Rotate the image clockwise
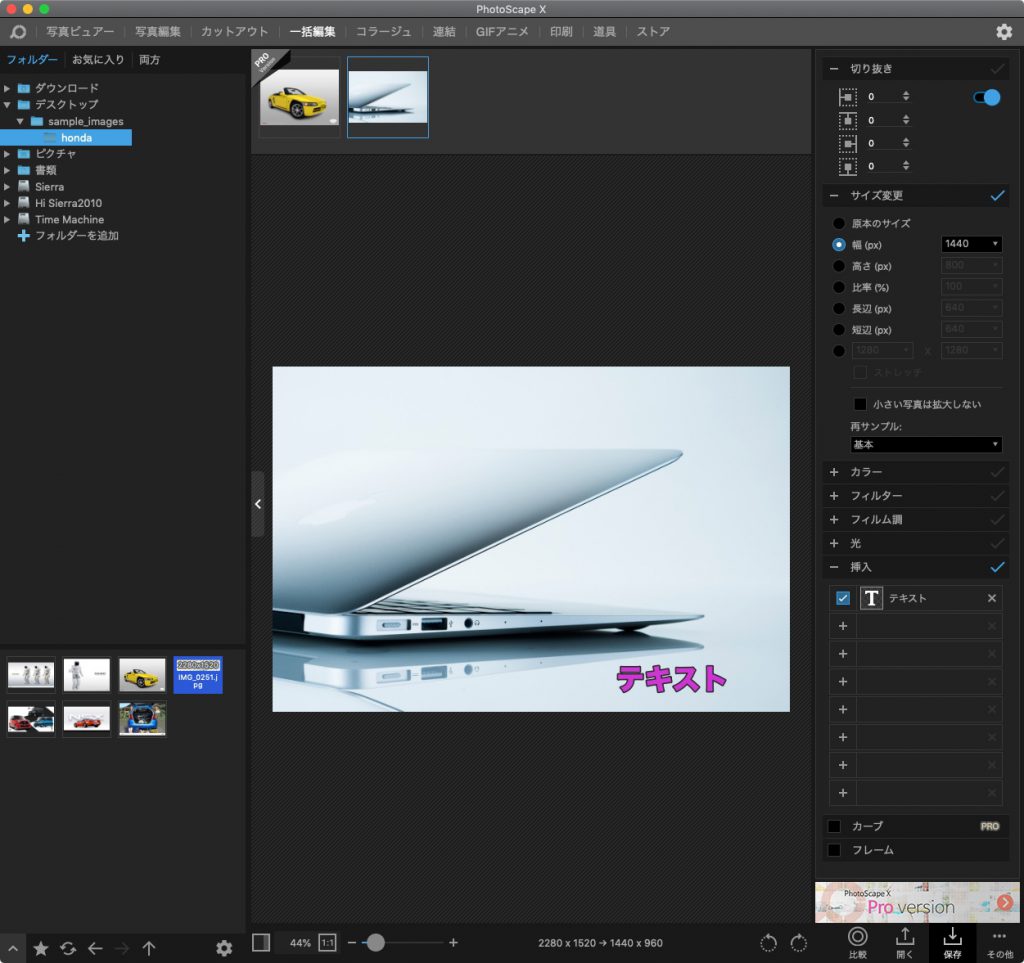This screenshot has width=1024, height=963. pos(799,943)
